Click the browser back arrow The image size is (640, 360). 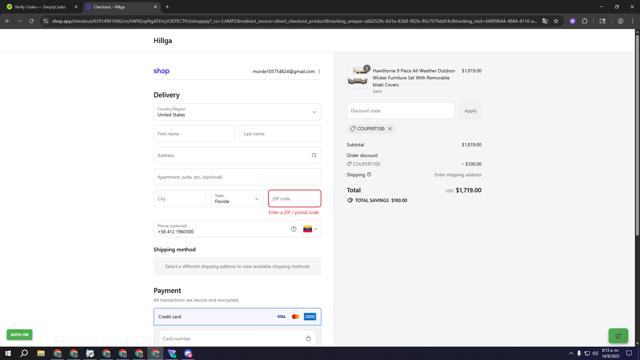pyautogui.click(x=7, y=21)
